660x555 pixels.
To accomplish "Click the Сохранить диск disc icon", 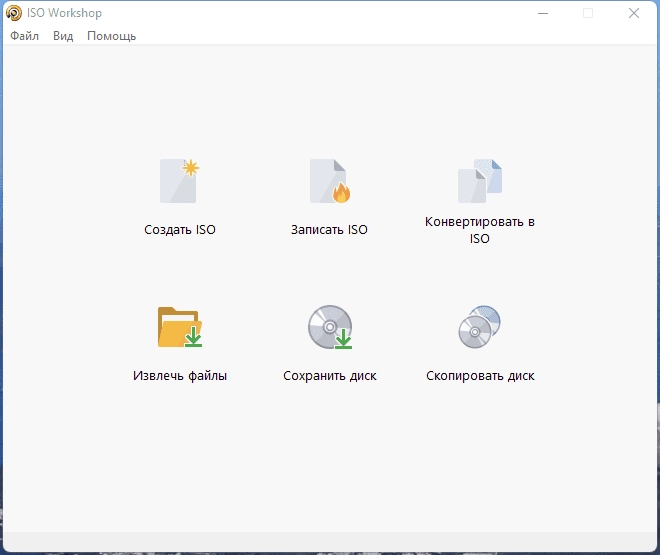I will click(x=330, y=327).
